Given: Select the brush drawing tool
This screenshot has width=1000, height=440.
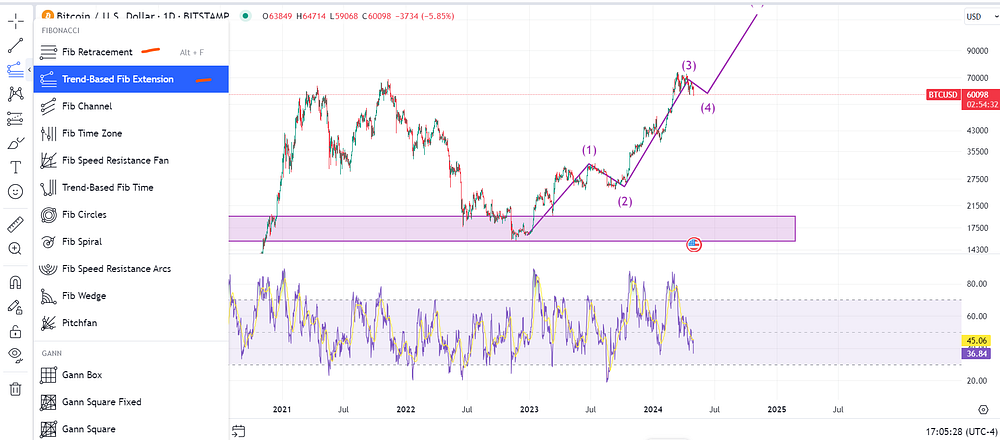Looking at the screenshot, I should pos(15,143).
